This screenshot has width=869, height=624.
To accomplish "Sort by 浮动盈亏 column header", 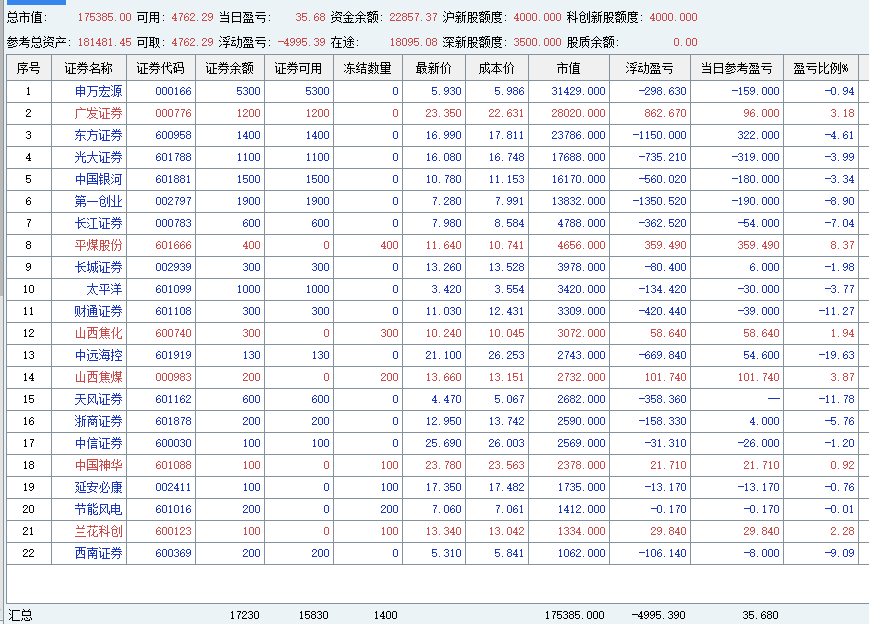I will click(x=650, y=69).
